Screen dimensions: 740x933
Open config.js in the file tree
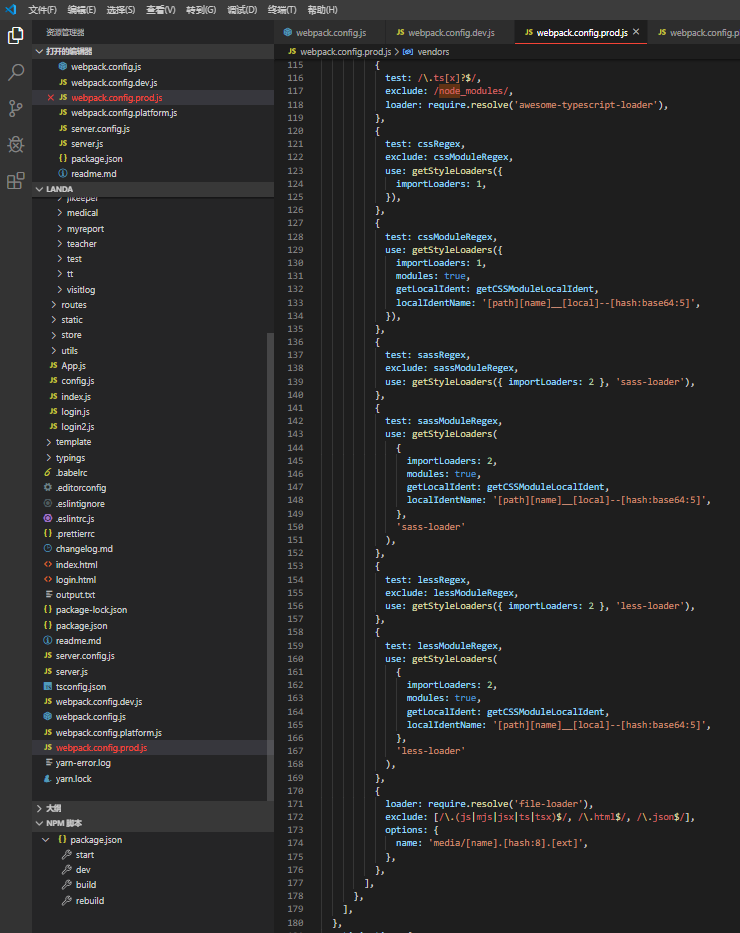click(77, 380)
